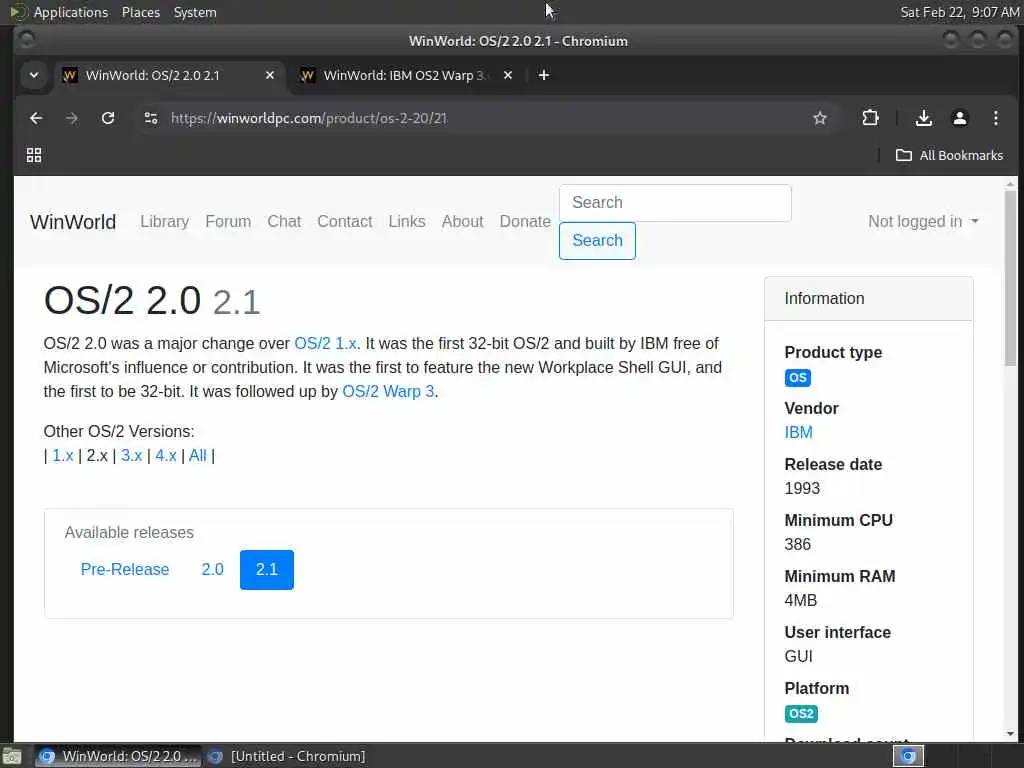Select the 2.1 release button
This screenshot has height=768, width=1024.
(x=266, y=569)
